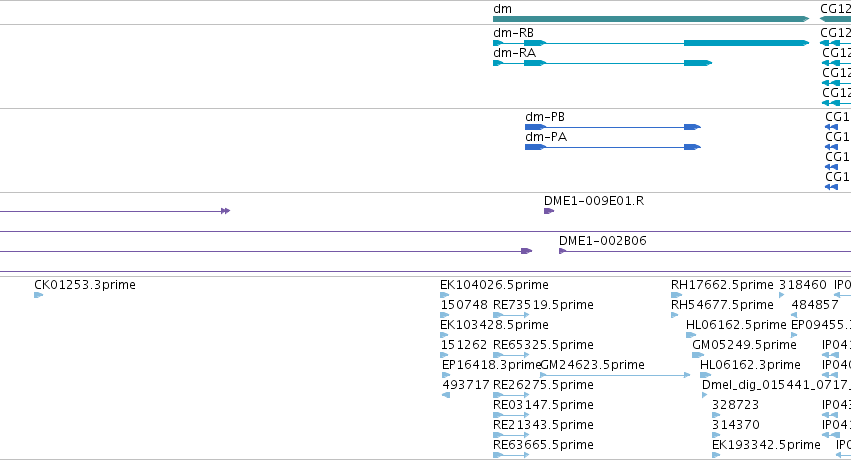Click the dm-RB transcript label
The image size is (851, 460).
513,33
